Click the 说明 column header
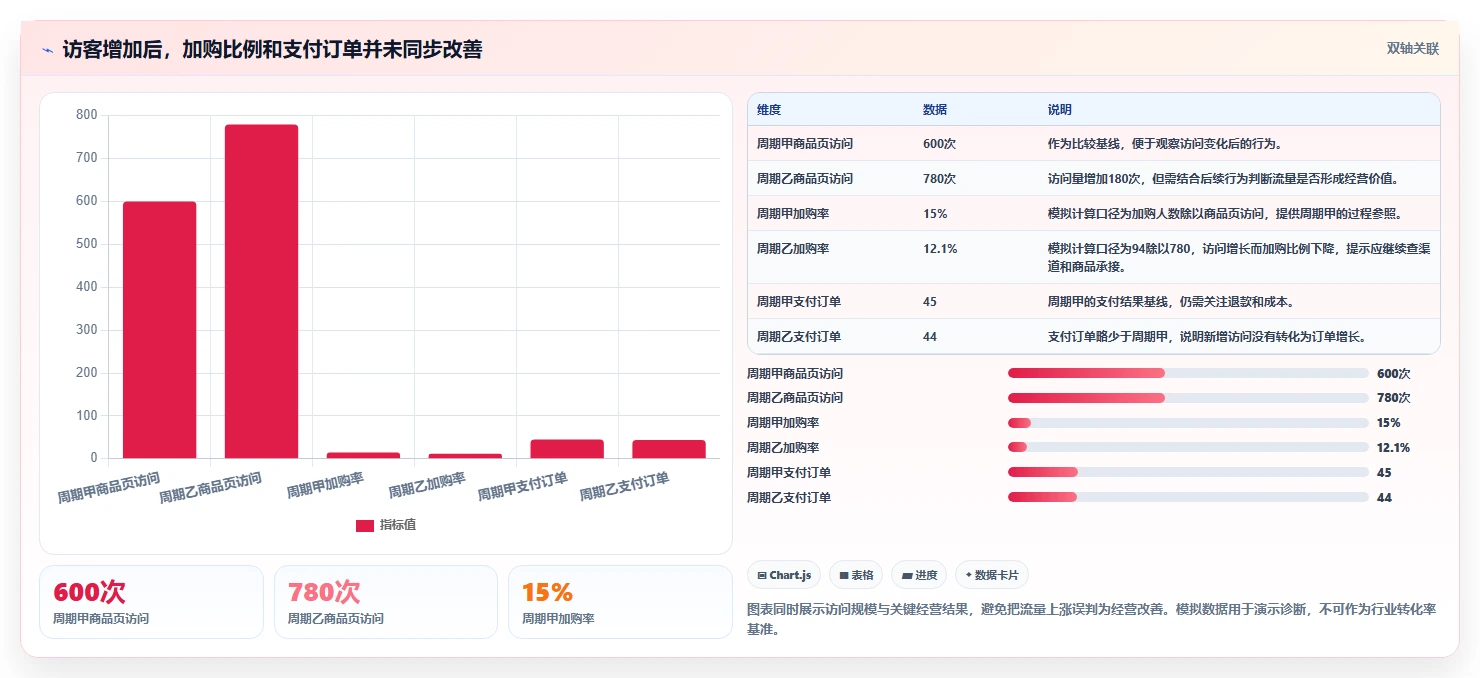 pos(1060,109)
